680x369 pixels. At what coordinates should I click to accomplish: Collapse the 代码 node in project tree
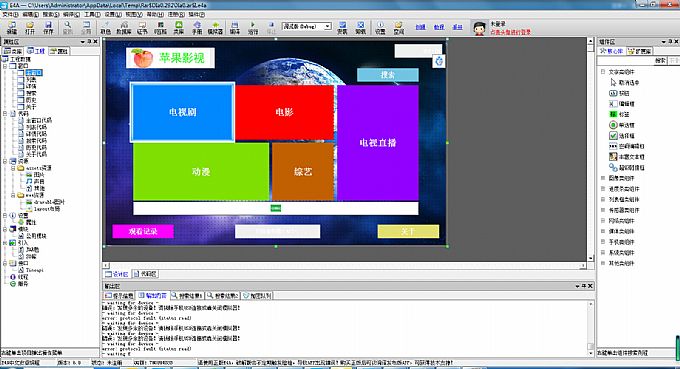coord(5,114)
